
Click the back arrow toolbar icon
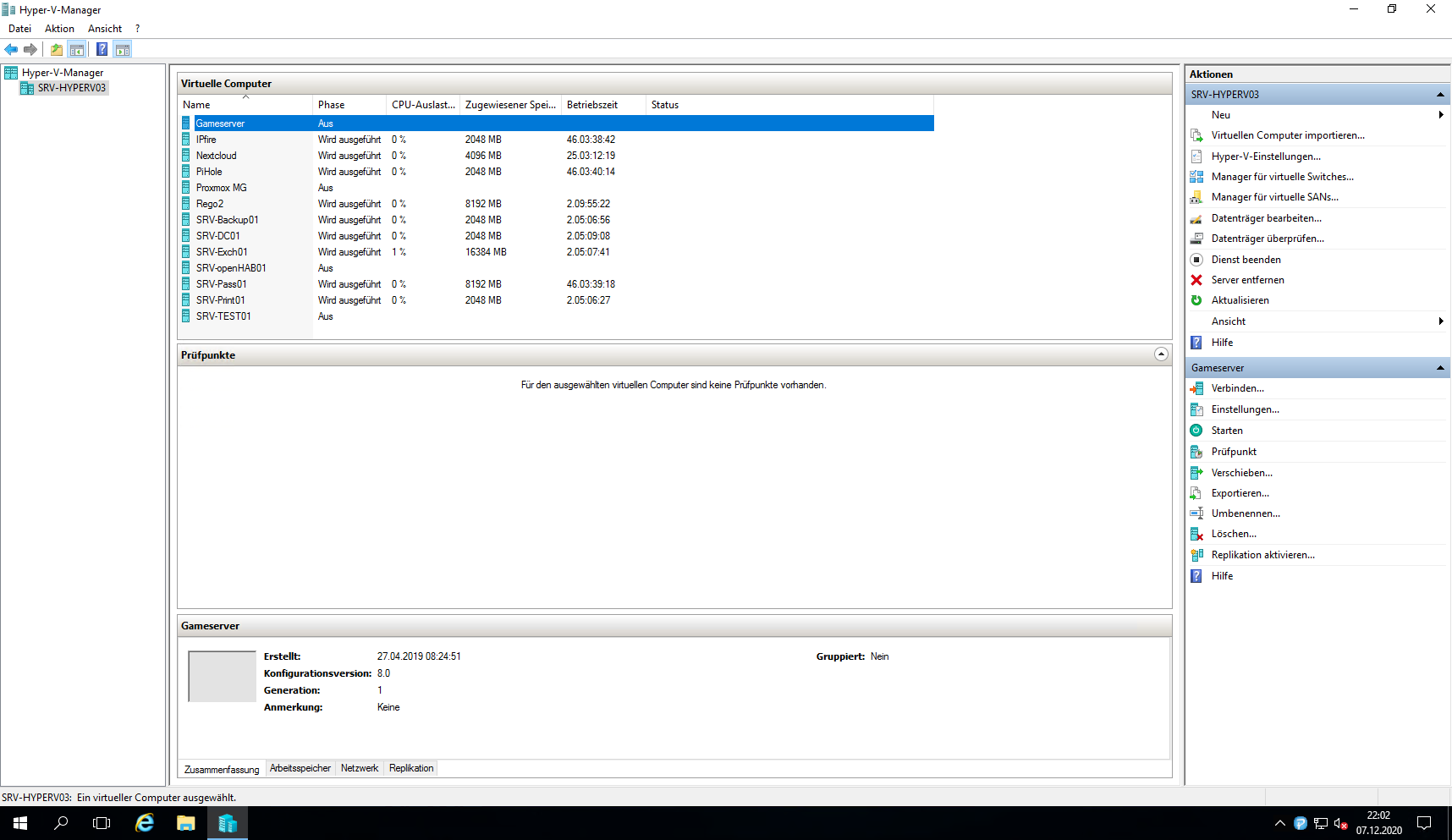tap(11, 50)
